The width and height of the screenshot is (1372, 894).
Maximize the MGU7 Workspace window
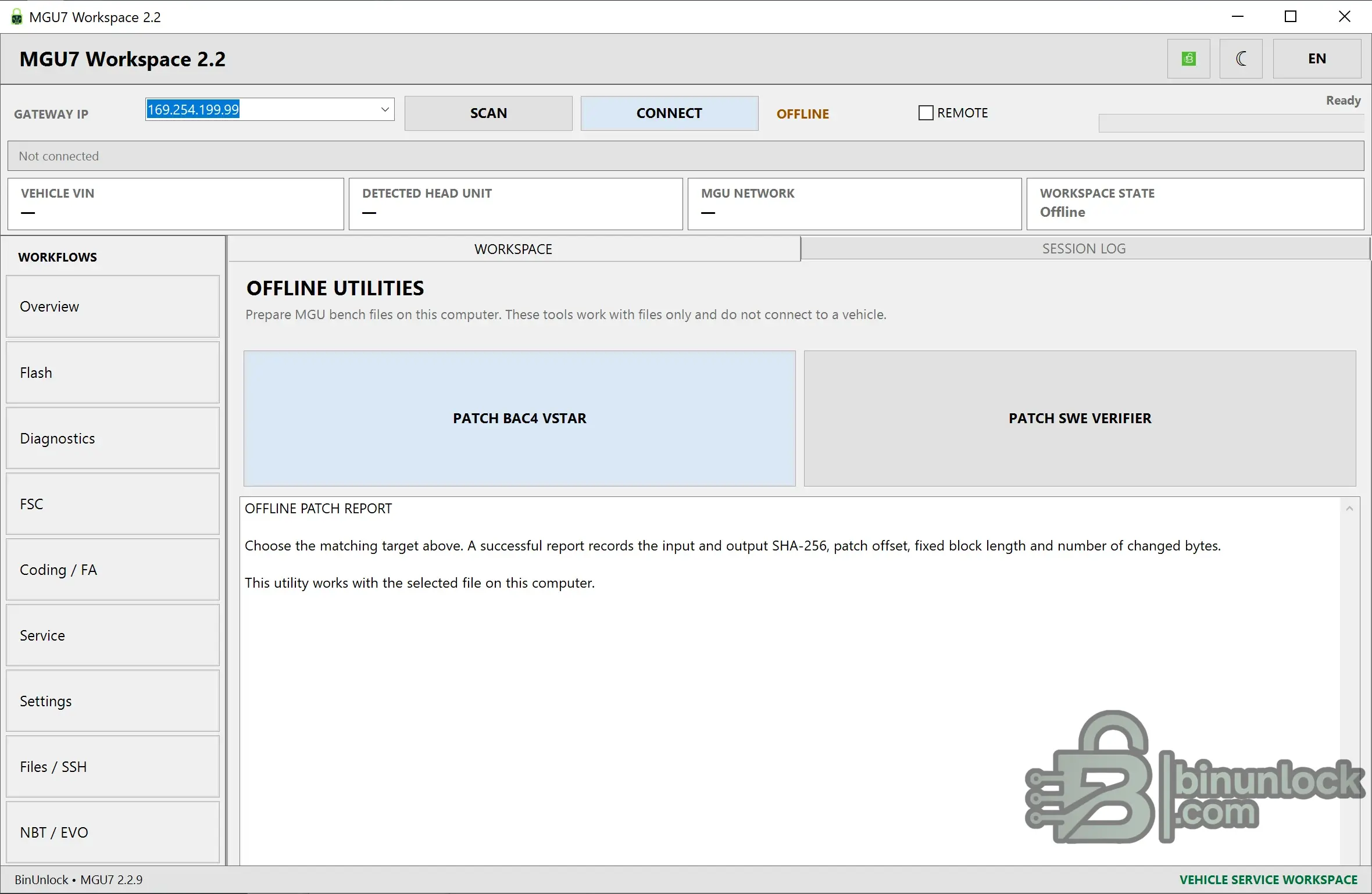click(1291, 17)
